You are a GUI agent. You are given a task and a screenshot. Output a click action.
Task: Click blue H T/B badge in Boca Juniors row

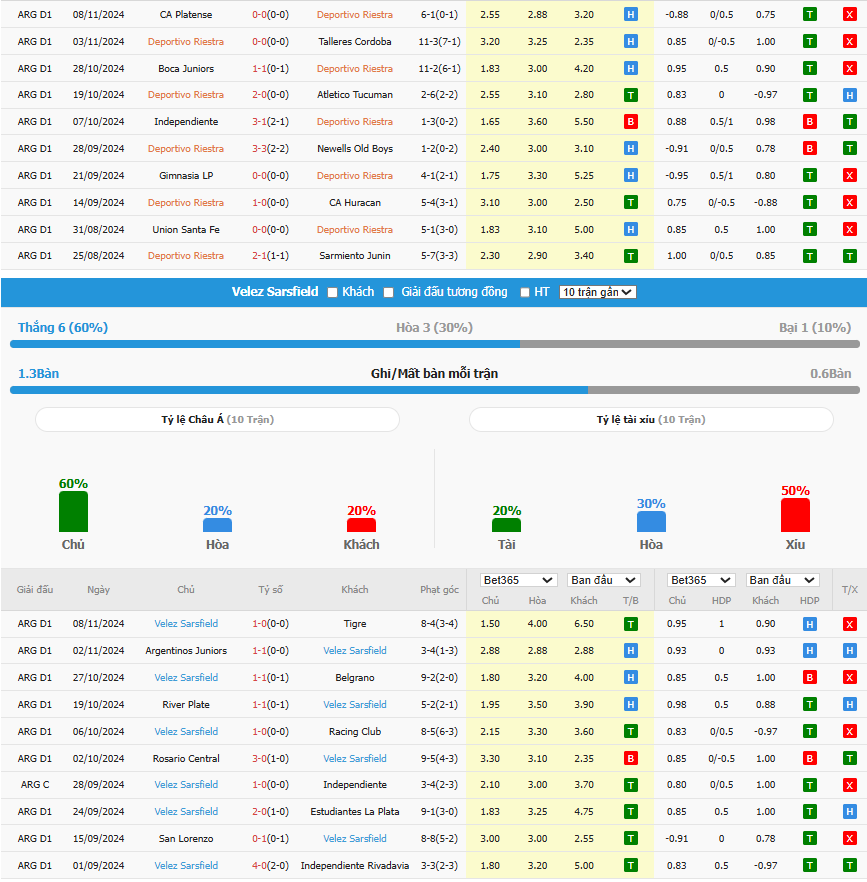point(631,69)
